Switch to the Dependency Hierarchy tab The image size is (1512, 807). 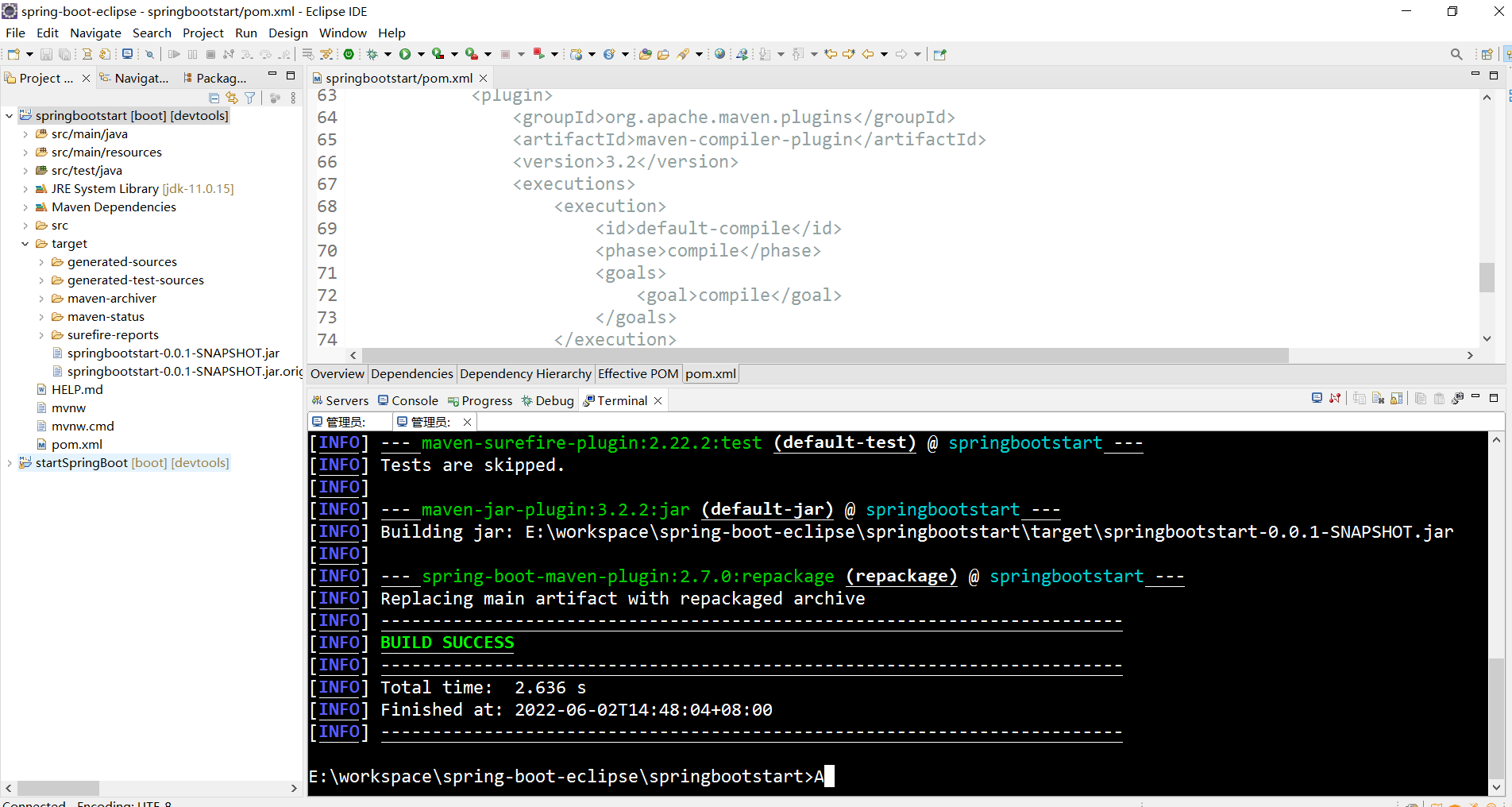(x=525, y=374)
